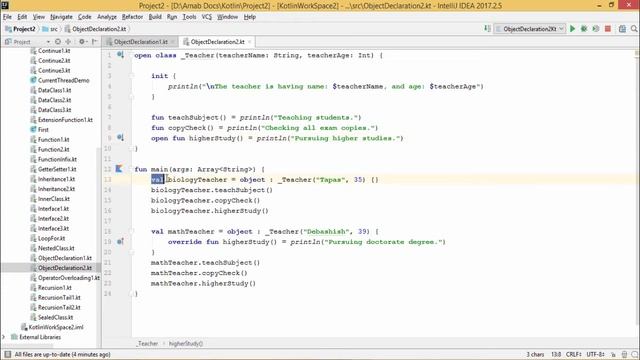
Task: Open Project panel settings gear
Action: tap(82, 42)
